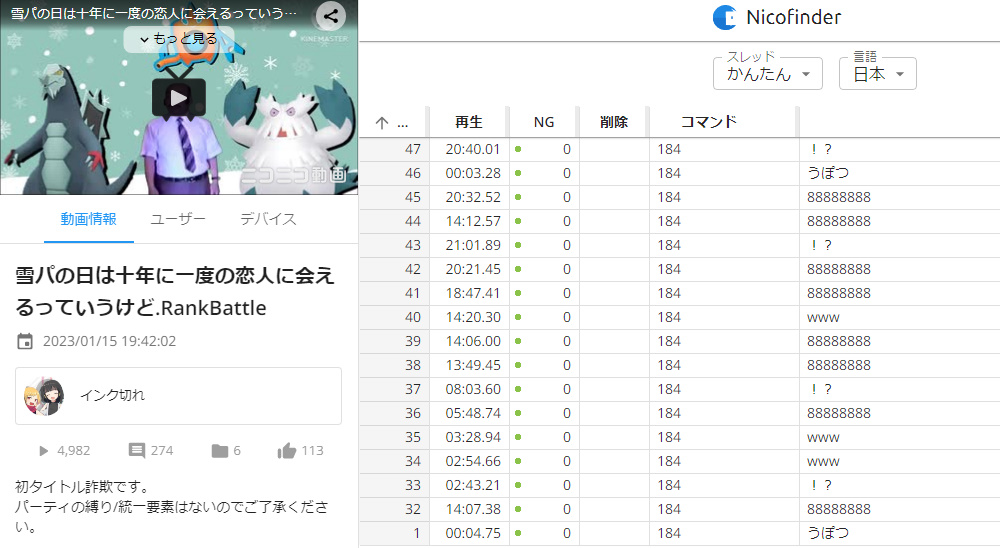Click the play count icon
Viewport: 1000px width, 548px height.
coord(44,451)
